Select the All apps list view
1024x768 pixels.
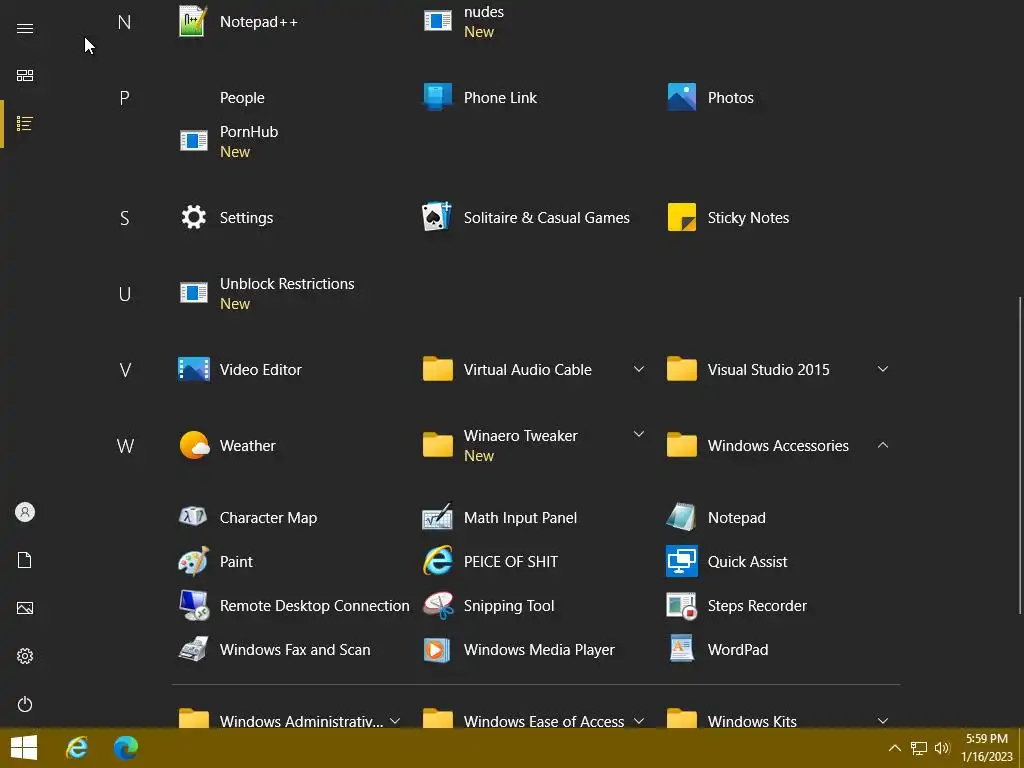click(25, 123)
